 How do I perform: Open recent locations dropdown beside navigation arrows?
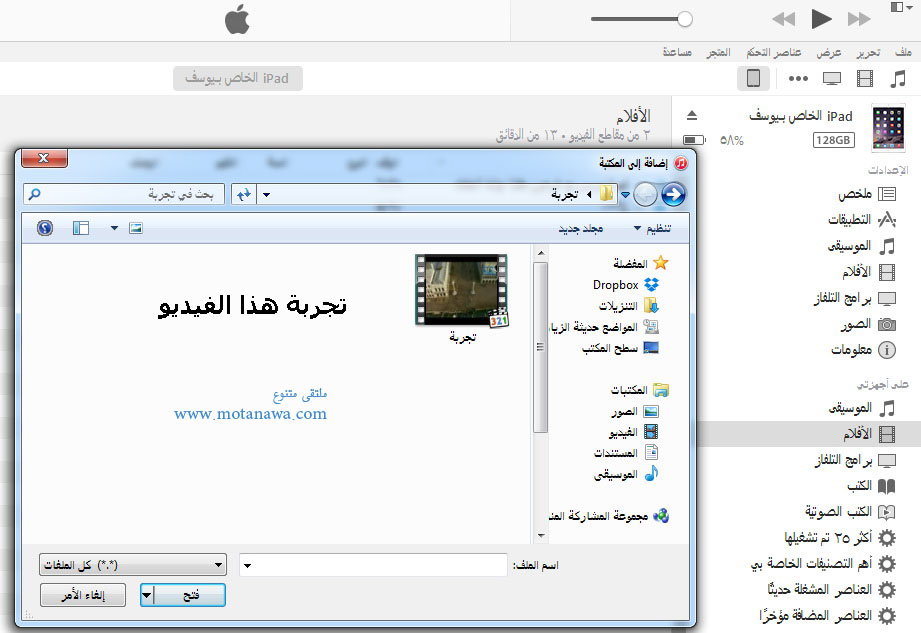pos(626,195)
